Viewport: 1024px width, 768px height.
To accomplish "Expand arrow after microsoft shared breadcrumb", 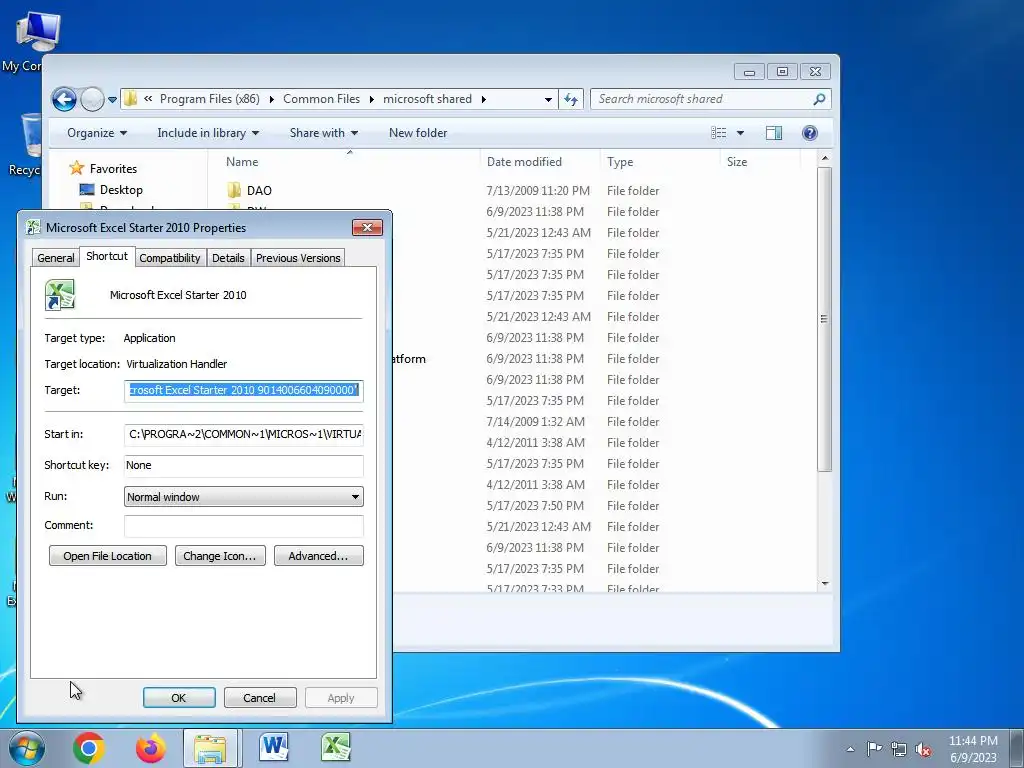I will pos(483,99).
